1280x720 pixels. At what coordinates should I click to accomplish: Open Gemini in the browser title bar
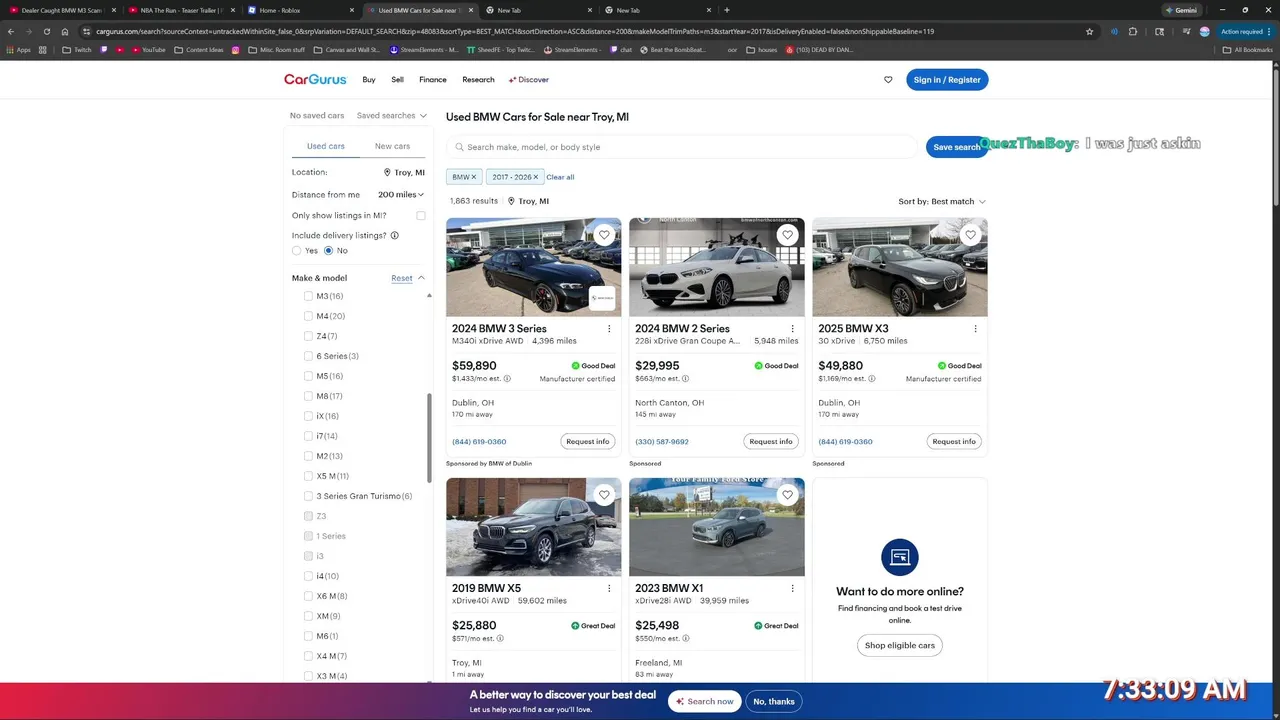1181,10
